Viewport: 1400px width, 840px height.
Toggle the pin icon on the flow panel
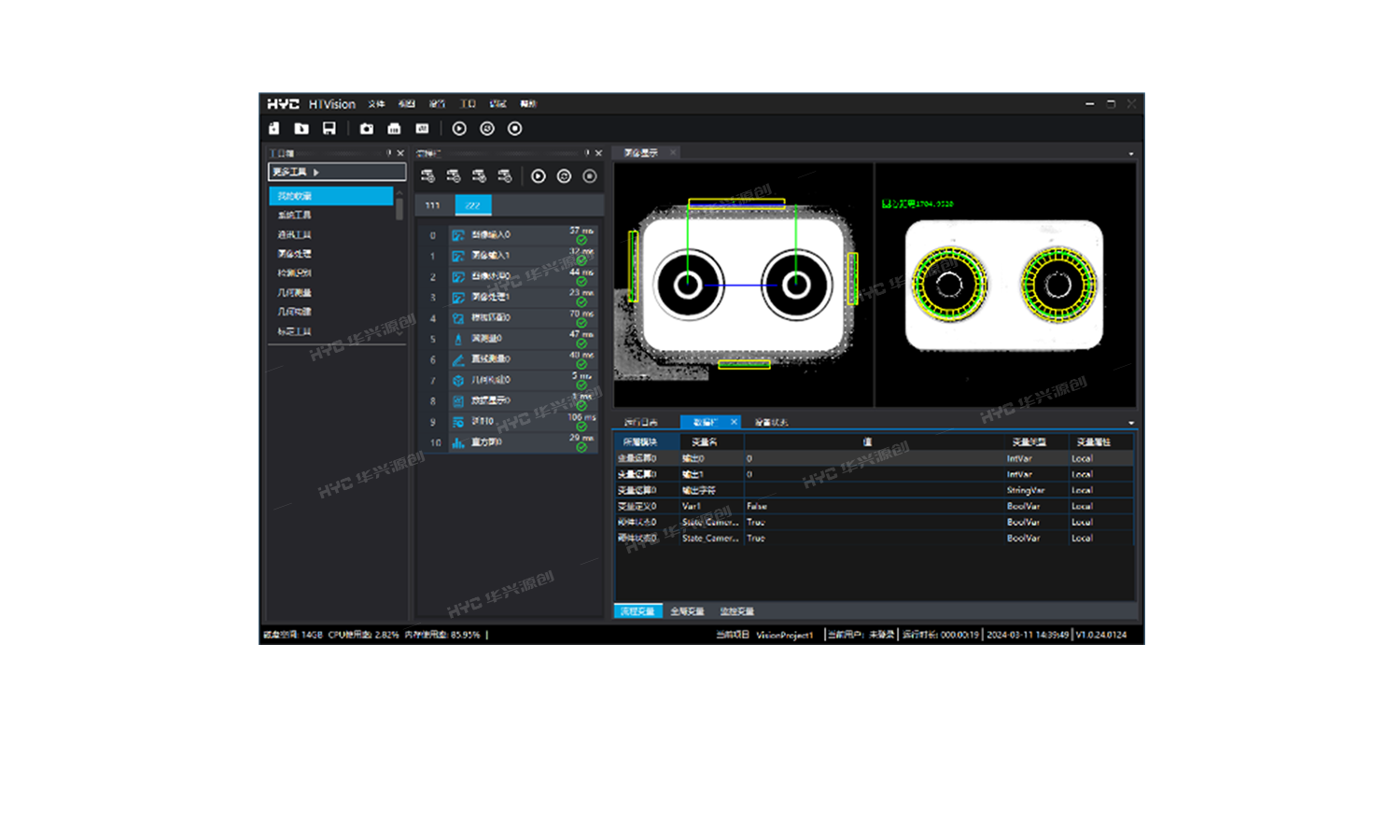(x=587, y=153)
